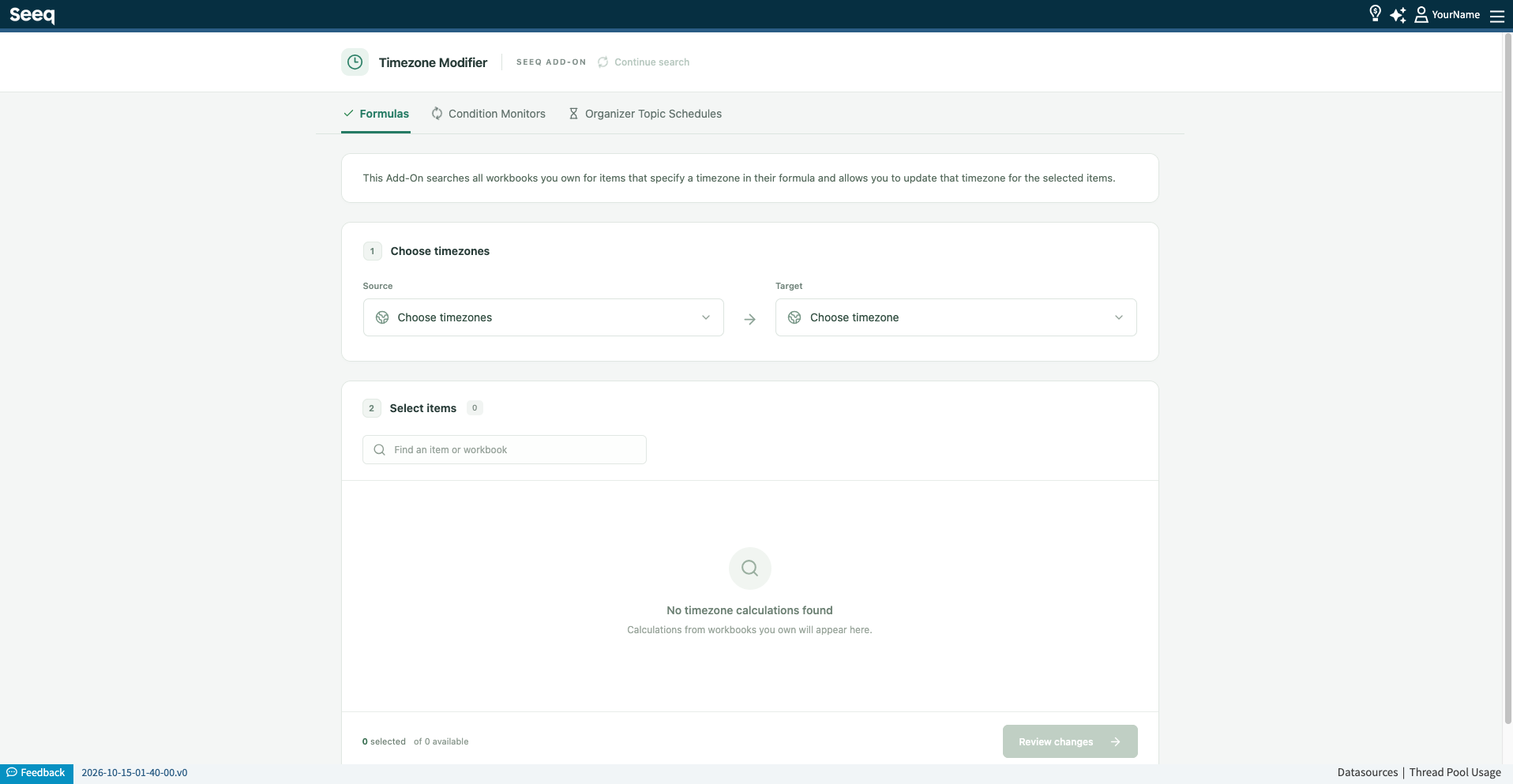Viewport: 1513px width, 784px height.
Task: Expand Source dropdown chevron arrow
Action: 706,317
